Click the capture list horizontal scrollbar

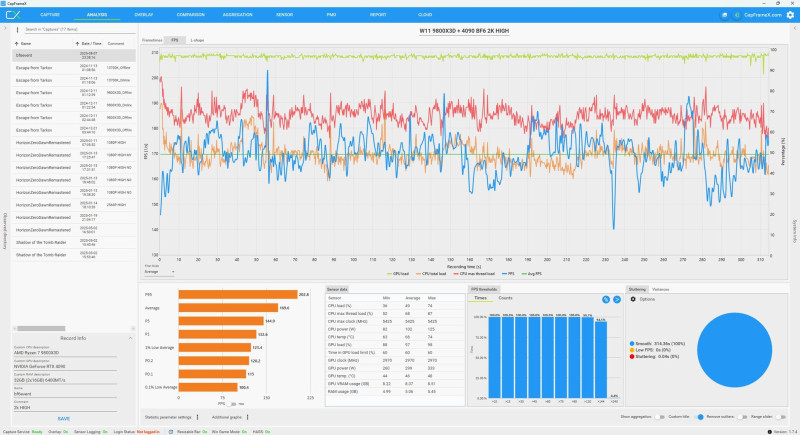[x=41, y=328]
